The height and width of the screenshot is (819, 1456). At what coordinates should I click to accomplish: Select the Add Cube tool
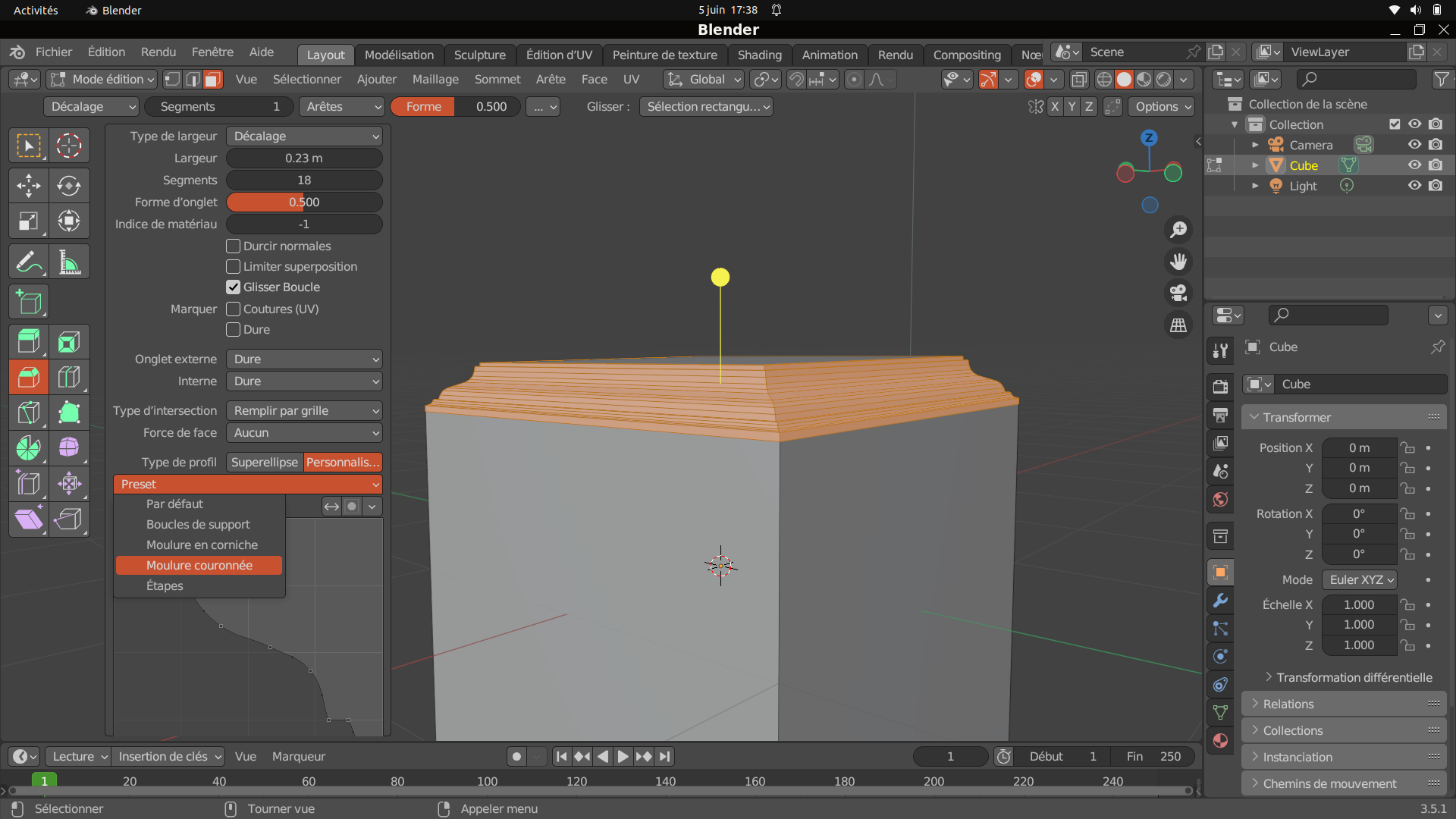(28, 302)
